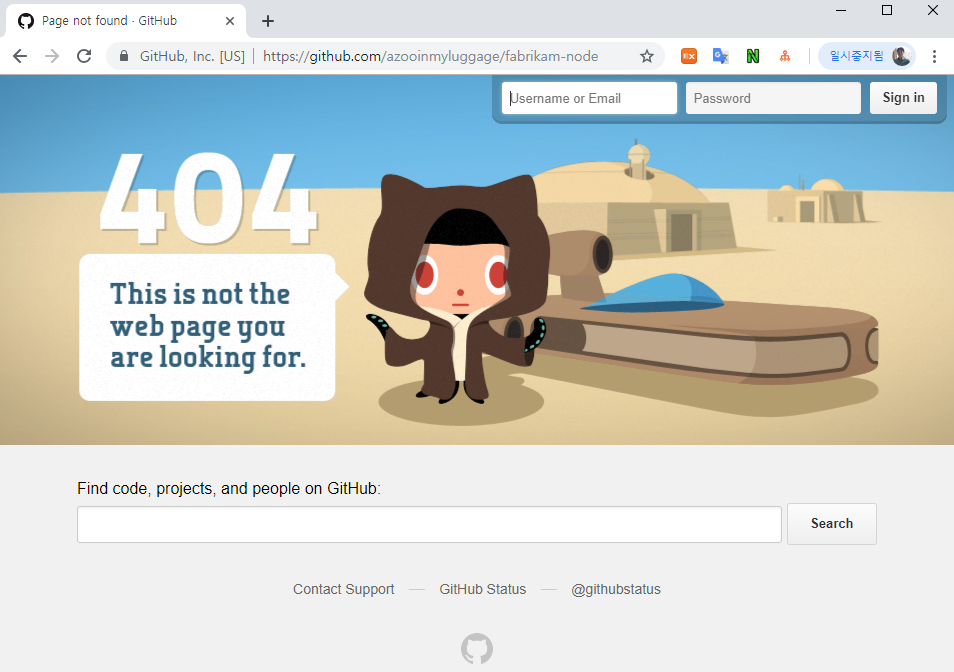Focus the address bar URL
Viewport: 954px width, 672px height.
tap(430, 57)
